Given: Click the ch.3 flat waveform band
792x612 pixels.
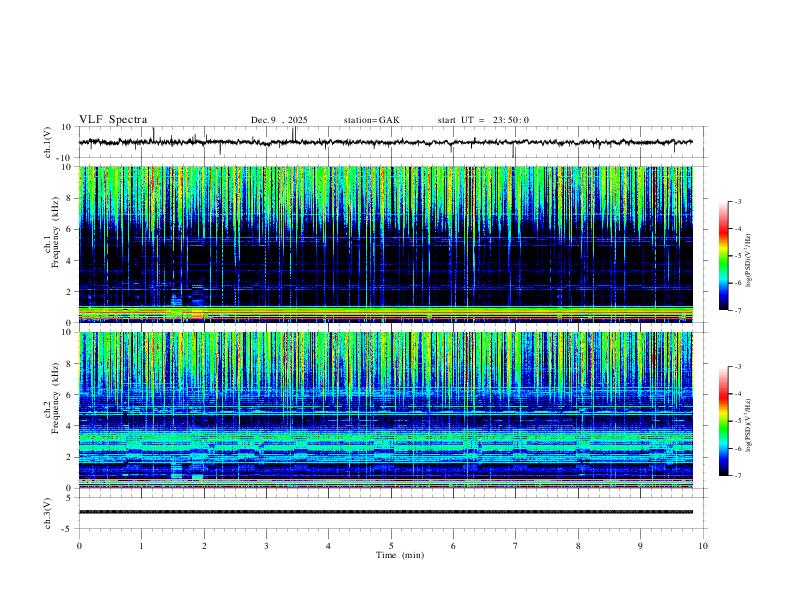Looking at the screenshot, I should pos(385,512).
